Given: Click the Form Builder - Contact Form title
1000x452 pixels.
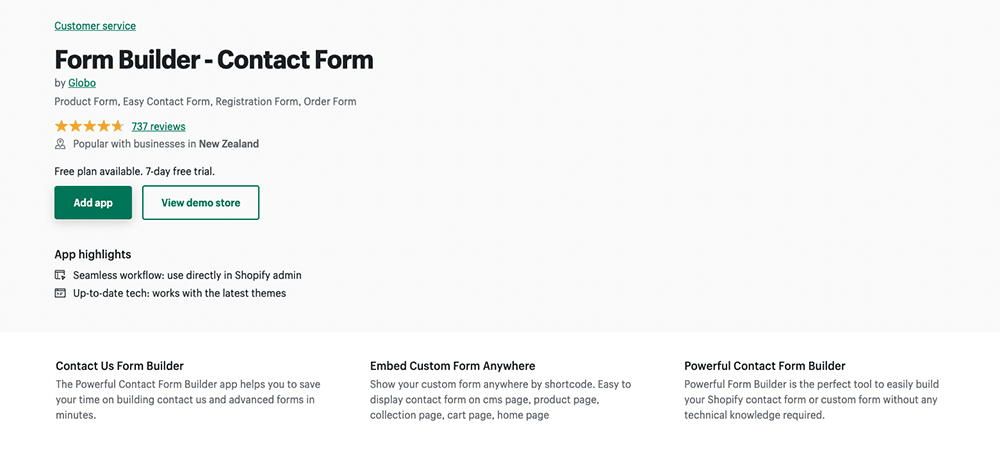Looking at the screenshot, I should click(213, 59).
